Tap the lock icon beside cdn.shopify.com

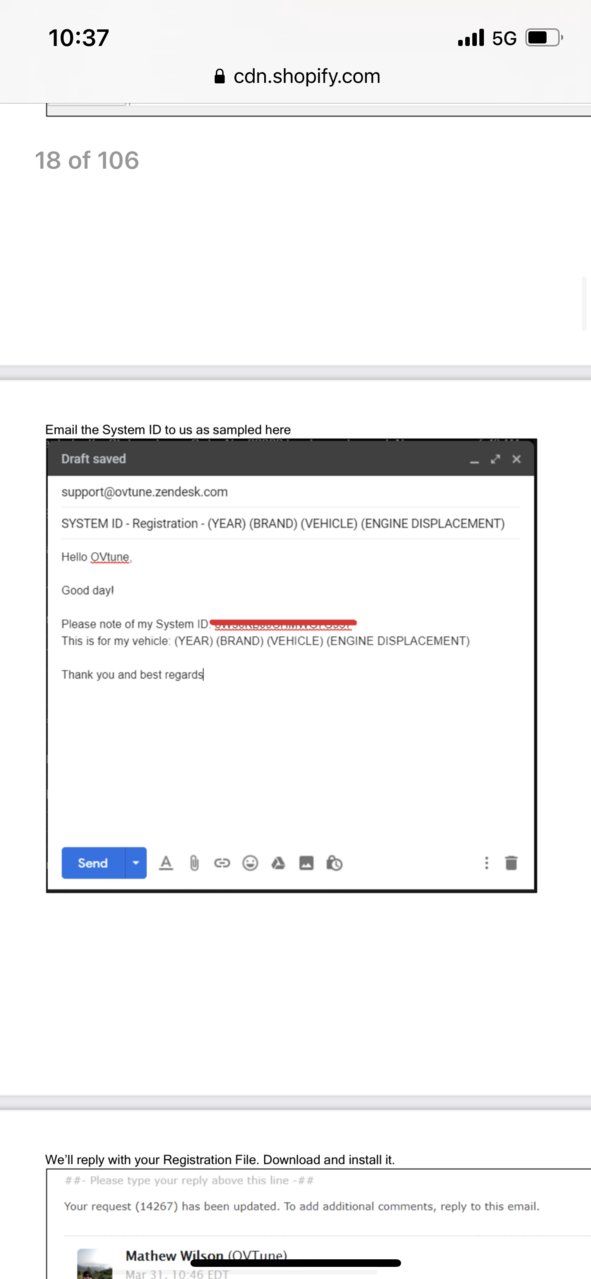(220, 77)
